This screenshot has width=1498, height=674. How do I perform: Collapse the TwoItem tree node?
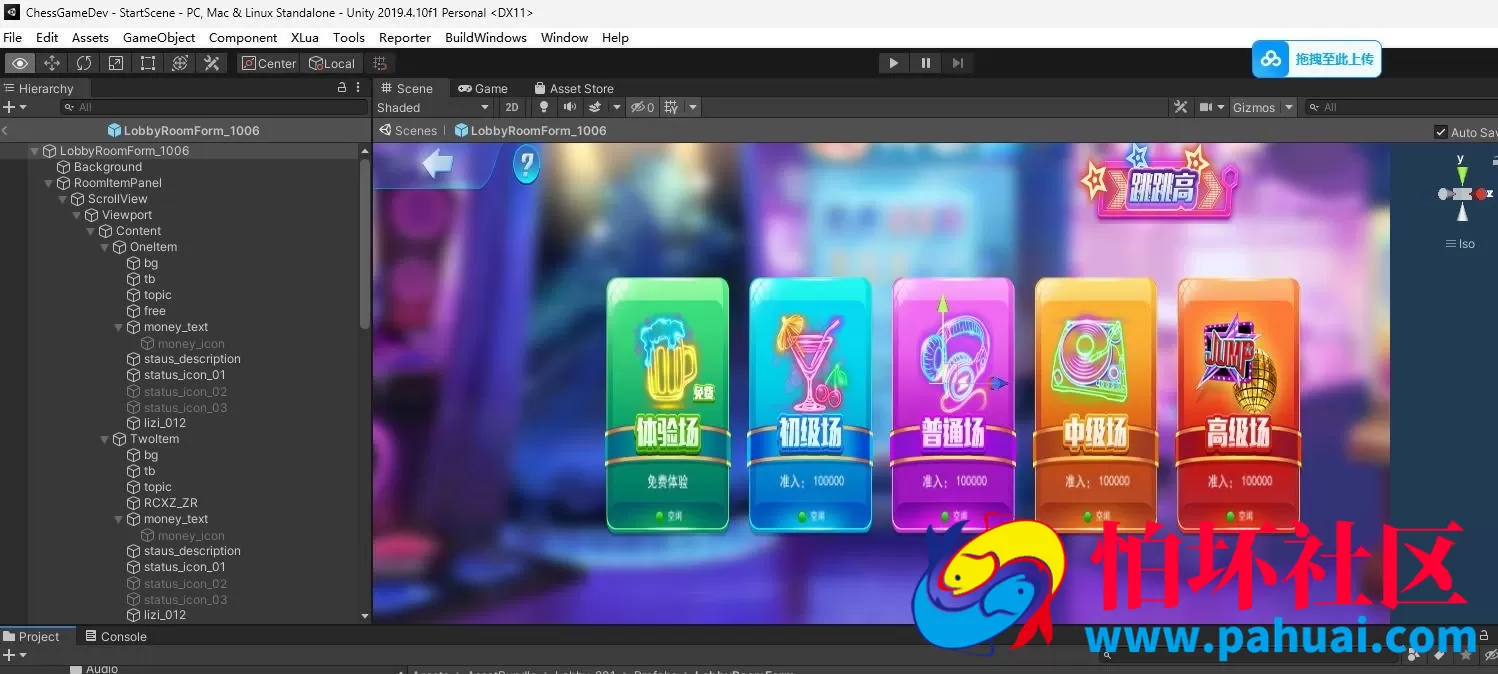(105, 439)
